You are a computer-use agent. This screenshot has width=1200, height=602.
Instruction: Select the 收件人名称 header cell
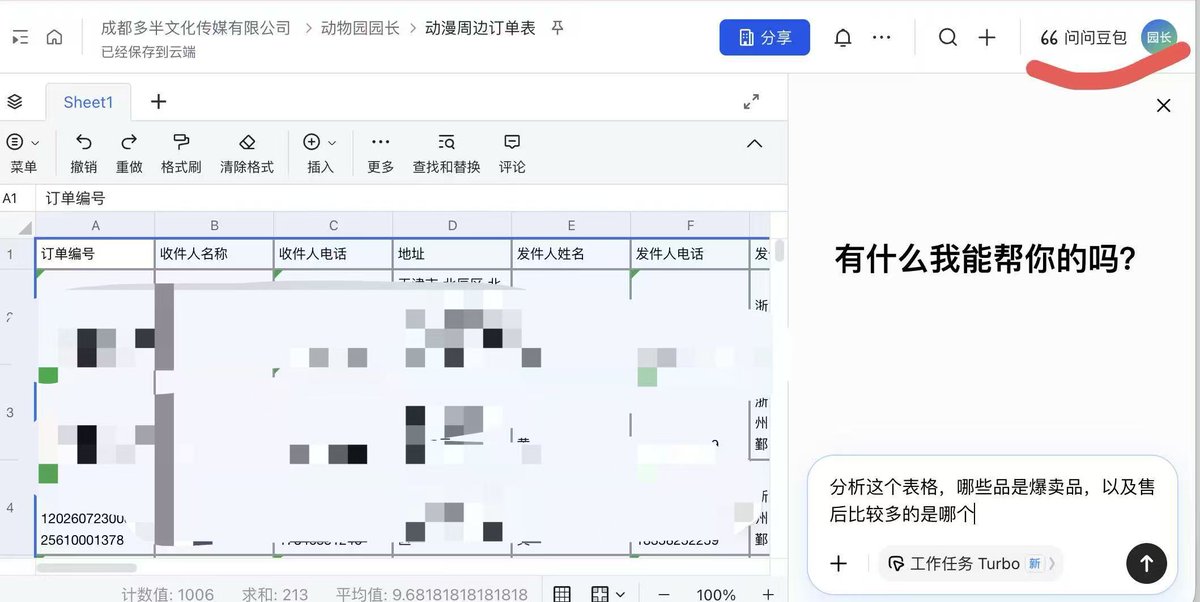pos(214,254)
